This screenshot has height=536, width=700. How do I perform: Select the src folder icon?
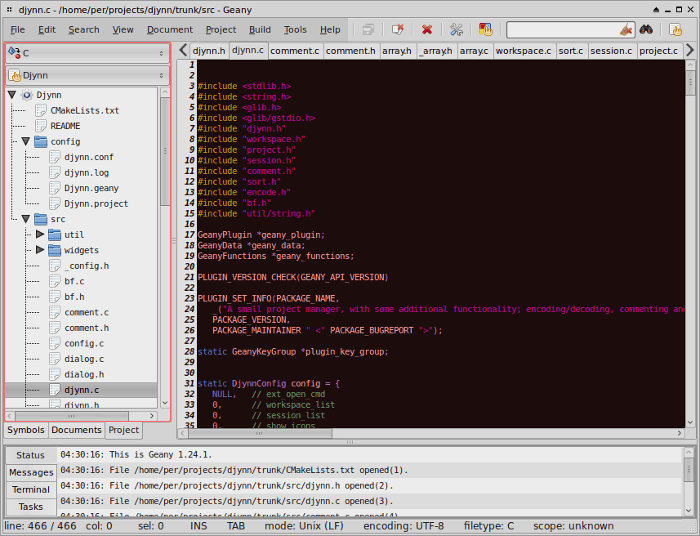click(41, 219)
